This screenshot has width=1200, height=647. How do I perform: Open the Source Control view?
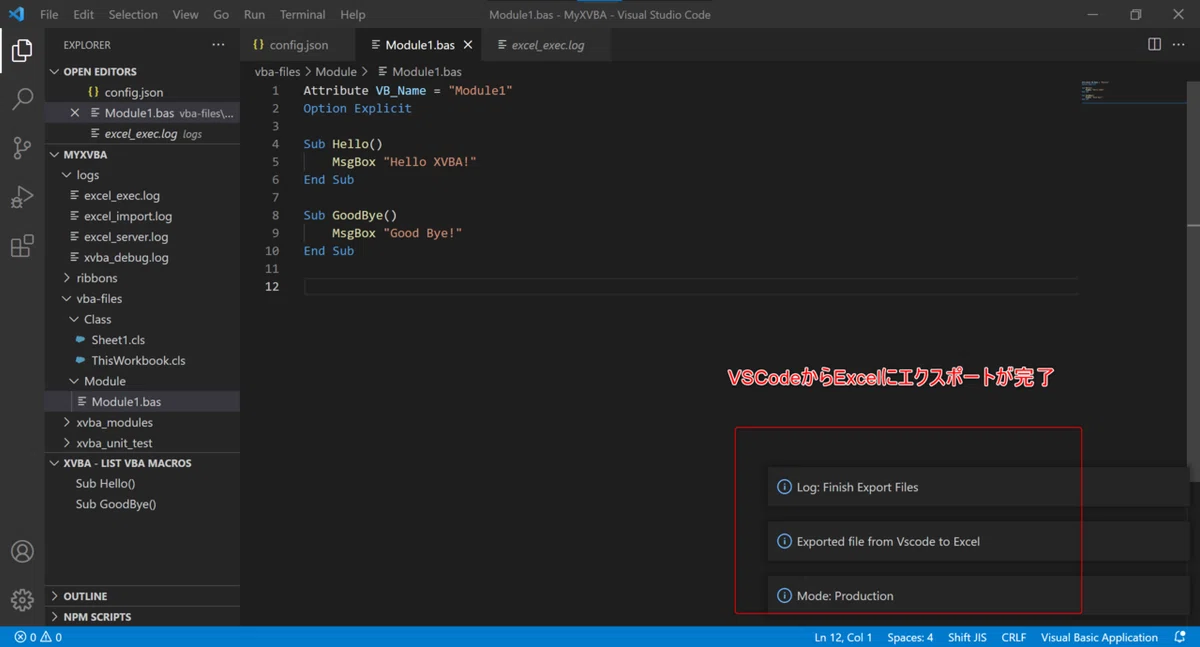pos(22,148)
